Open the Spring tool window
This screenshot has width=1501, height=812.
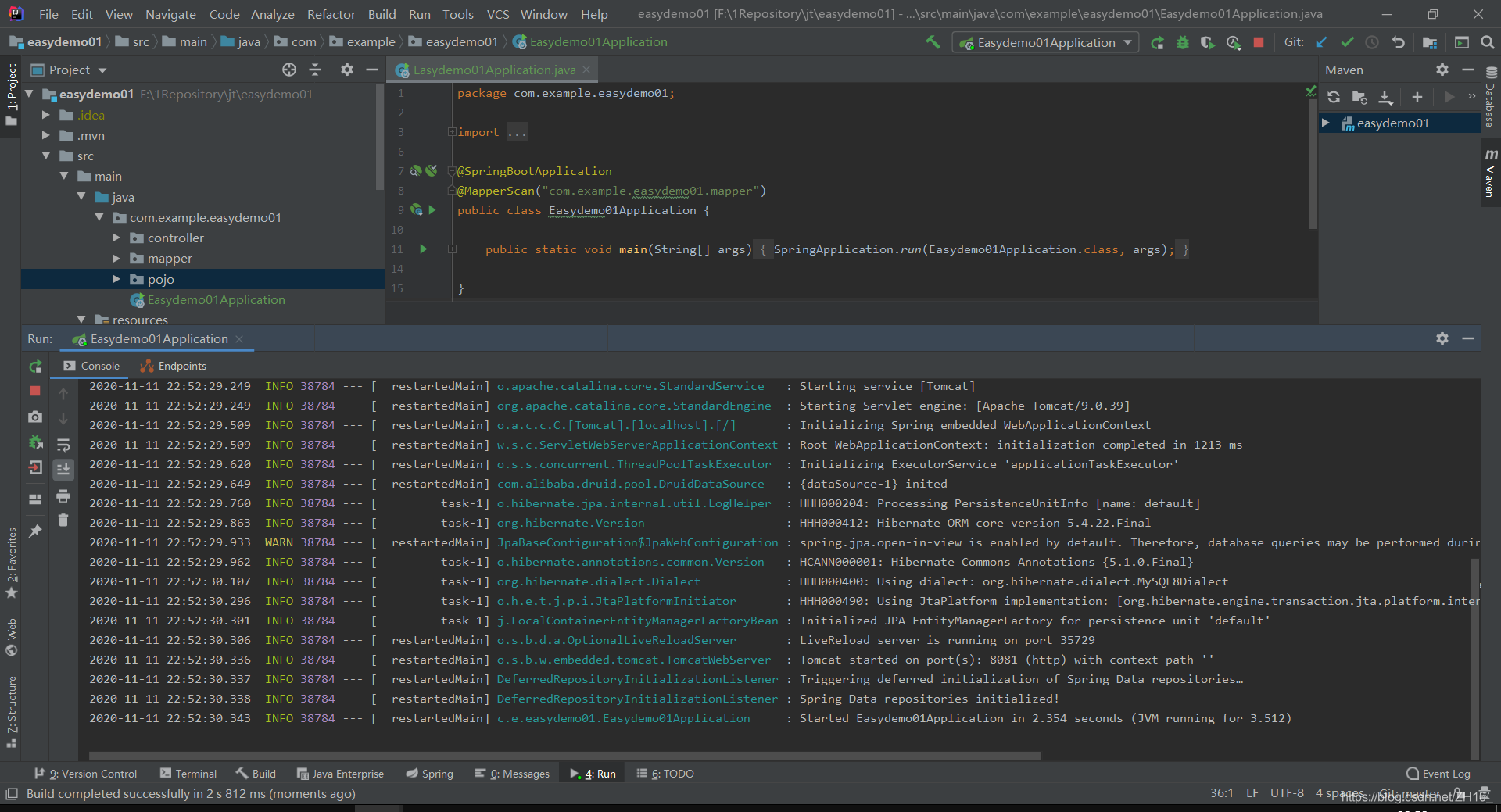point(429,774)
